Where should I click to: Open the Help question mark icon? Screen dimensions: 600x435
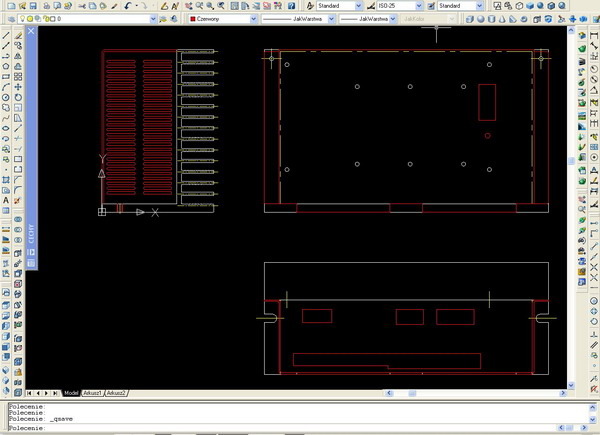292,6
